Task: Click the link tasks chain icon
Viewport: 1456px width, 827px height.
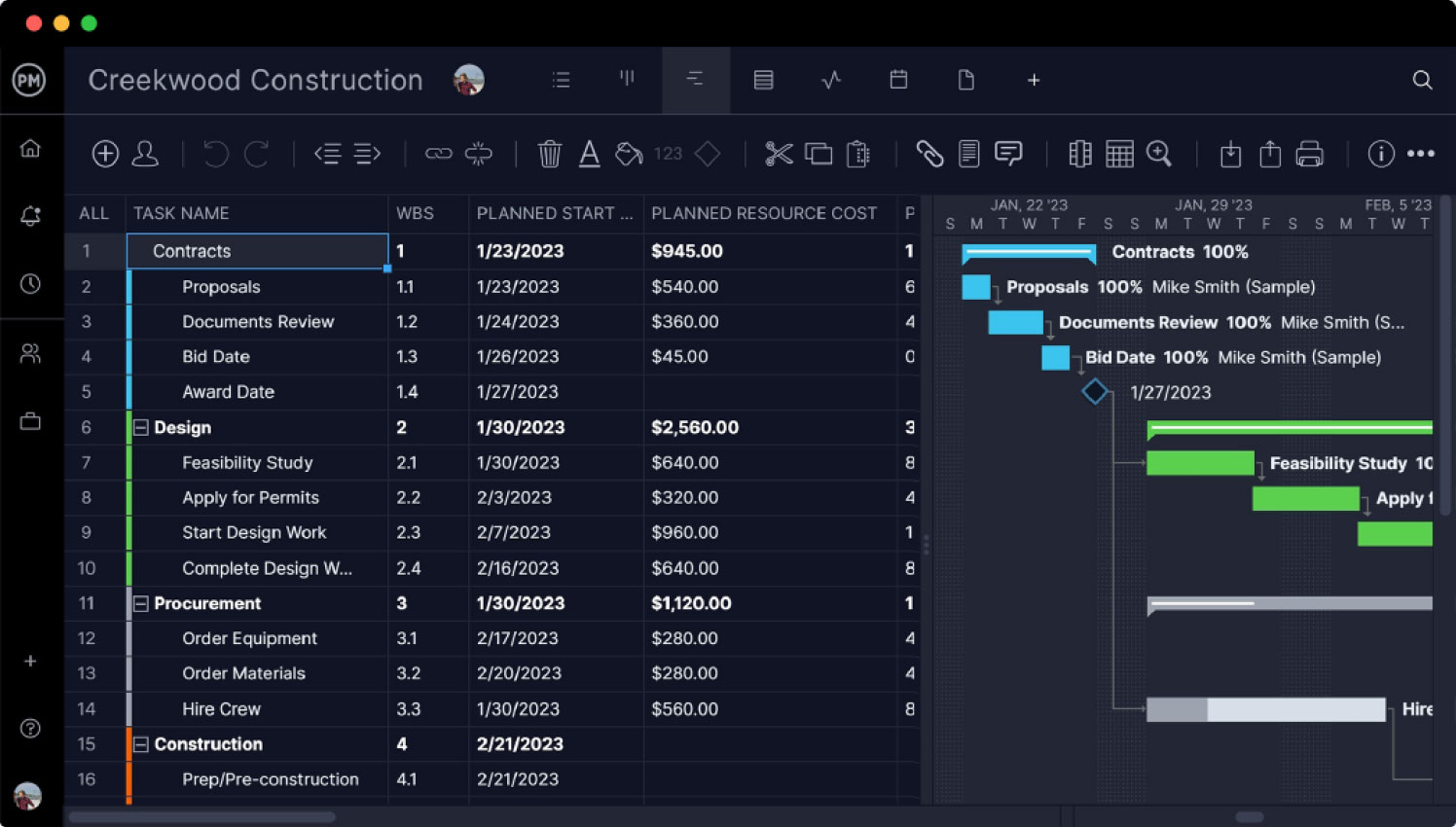Action: (440, 153)
